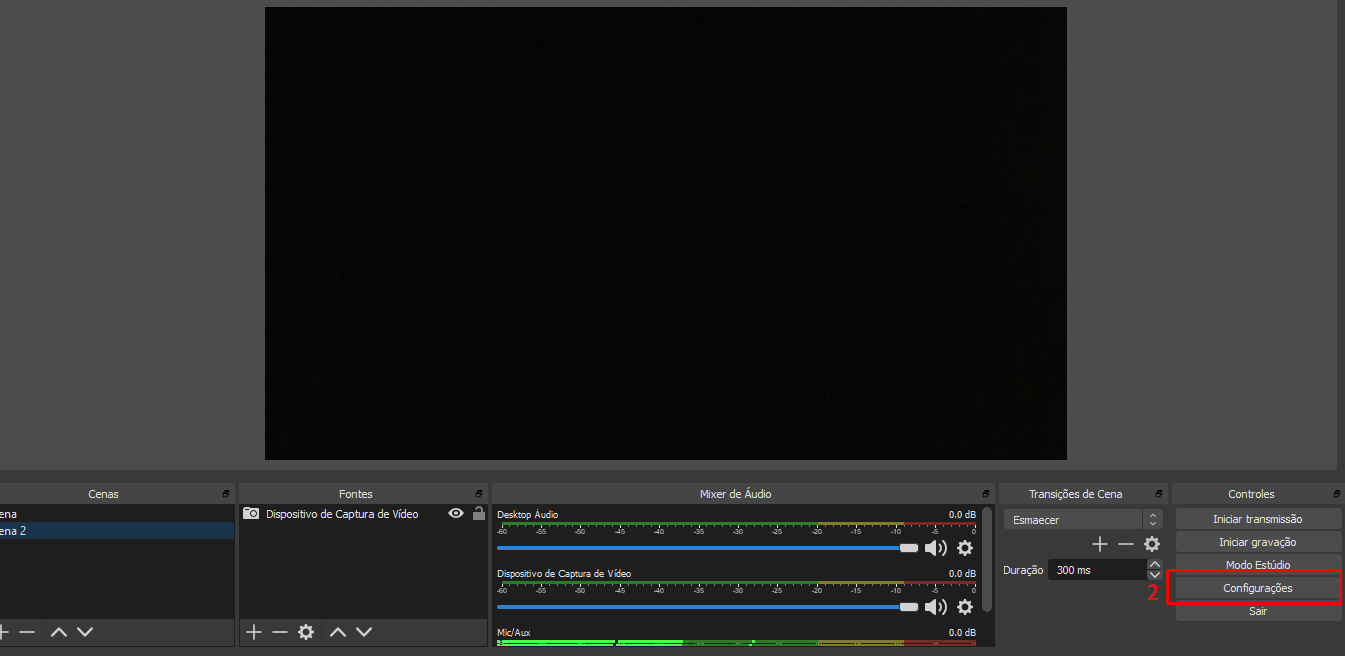Move the selected scene up
Viewport: 1345px width, 656px height.
tap(59, 632)
